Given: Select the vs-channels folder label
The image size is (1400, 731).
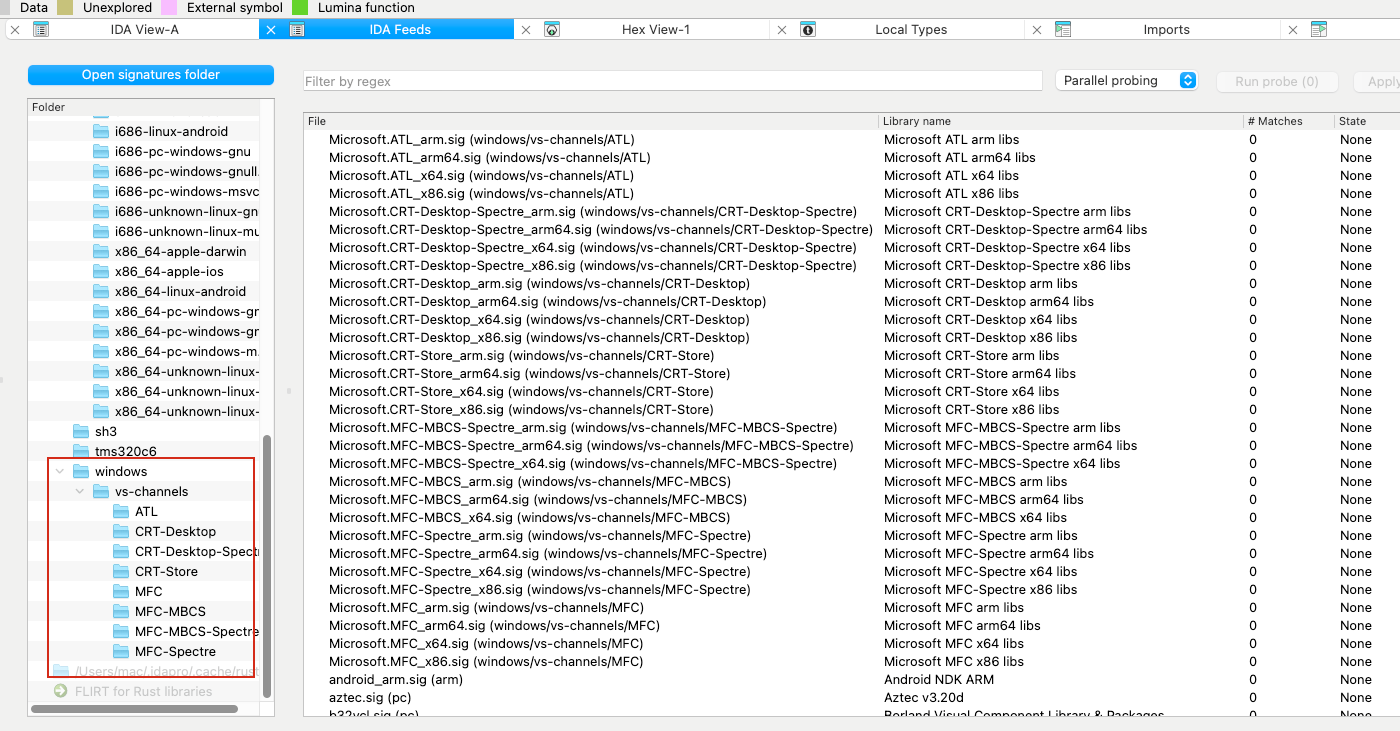Looking at the screenshot, I should pyautogui.click(x=152, y=491).
